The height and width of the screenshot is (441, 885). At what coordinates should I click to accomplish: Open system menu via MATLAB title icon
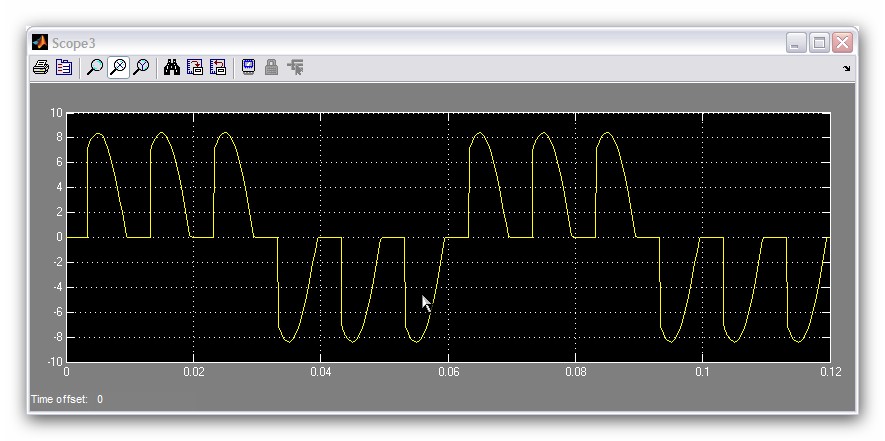(x=40, y=42)
